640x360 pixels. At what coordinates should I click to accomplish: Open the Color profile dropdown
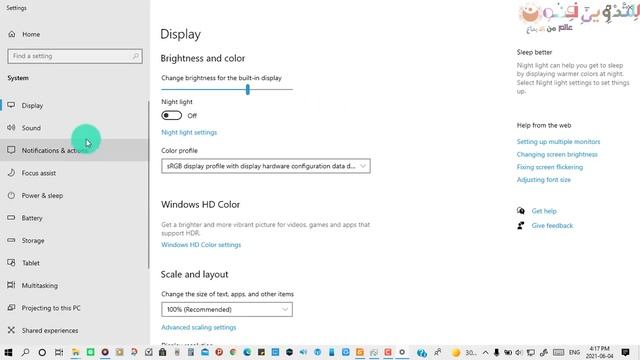pyautogui.click(x=266, y=166)
